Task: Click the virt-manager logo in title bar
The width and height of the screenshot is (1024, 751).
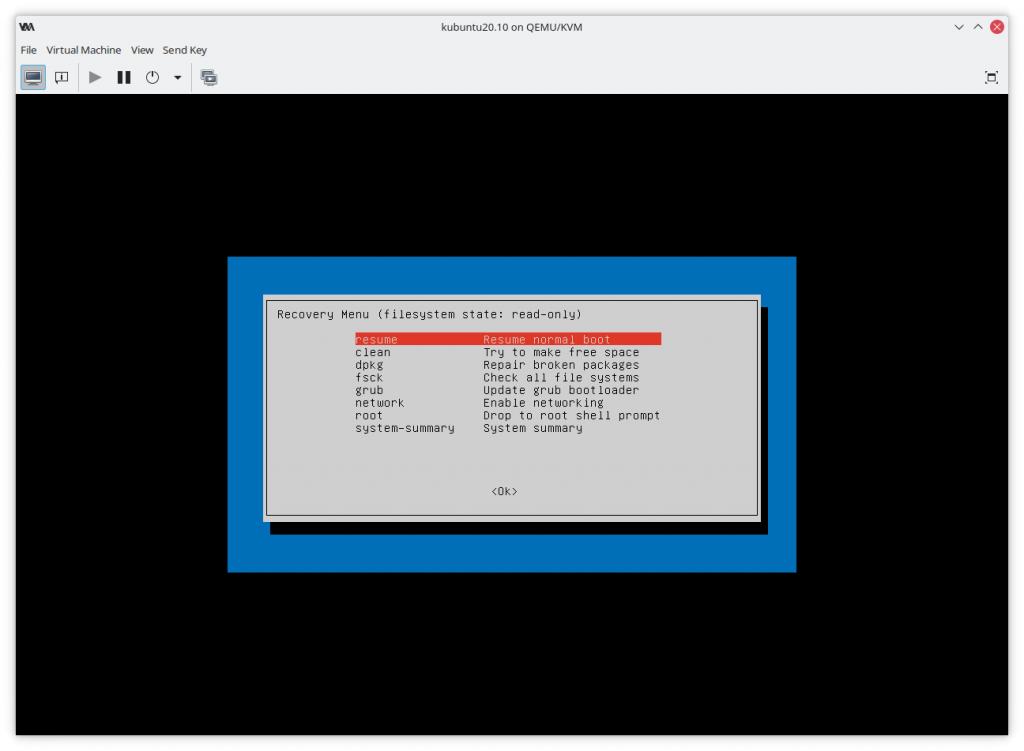Action: tap(27, 27)
